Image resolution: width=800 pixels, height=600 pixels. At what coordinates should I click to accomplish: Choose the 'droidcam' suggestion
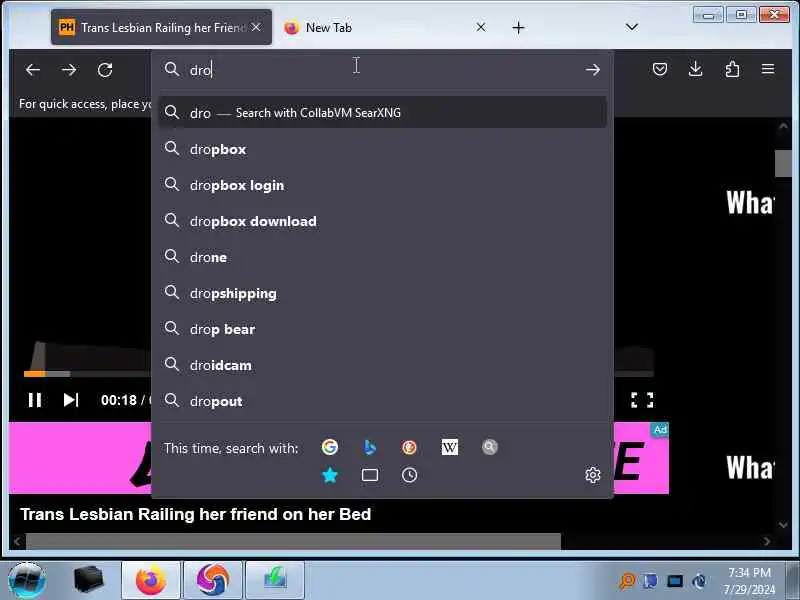coord(383,365)
